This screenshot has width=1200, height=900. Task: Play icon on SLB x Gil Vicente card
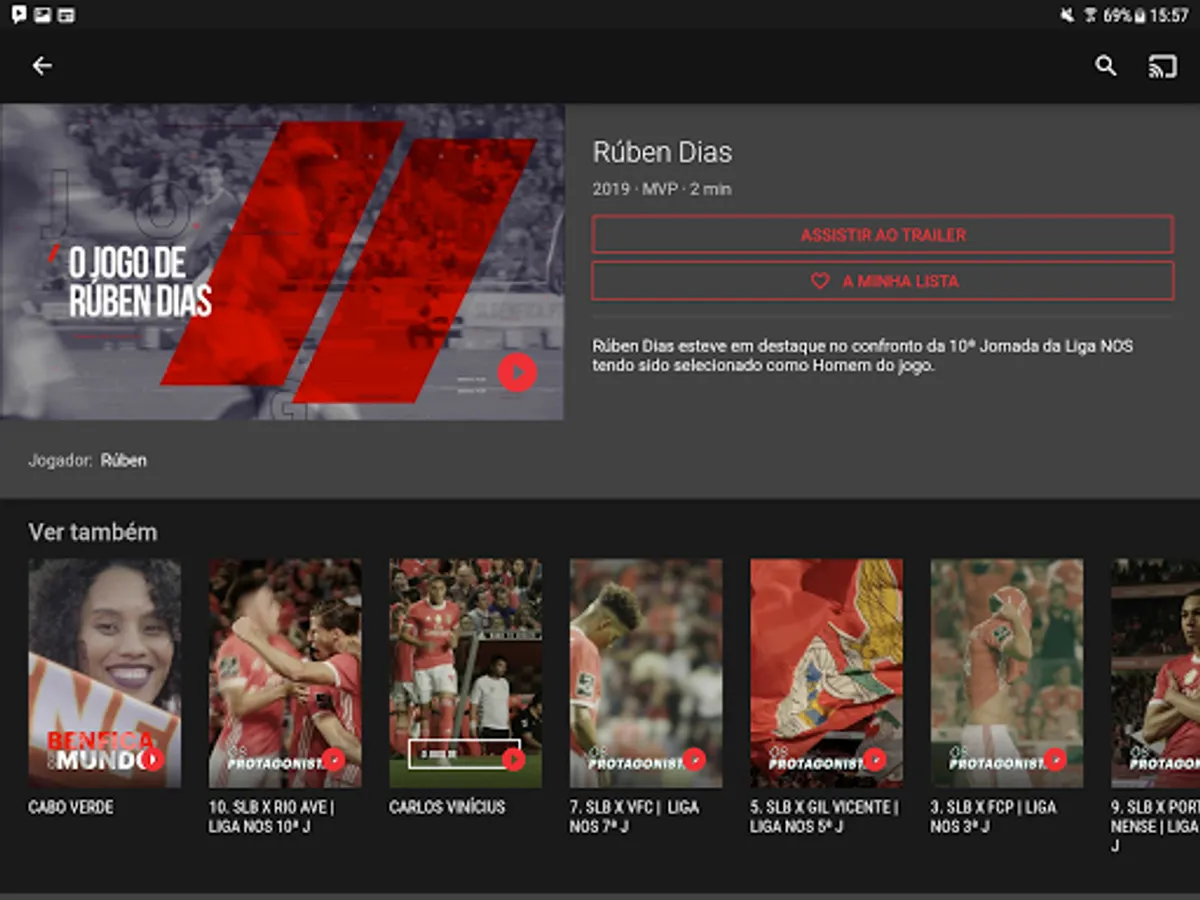pos(875,760)
